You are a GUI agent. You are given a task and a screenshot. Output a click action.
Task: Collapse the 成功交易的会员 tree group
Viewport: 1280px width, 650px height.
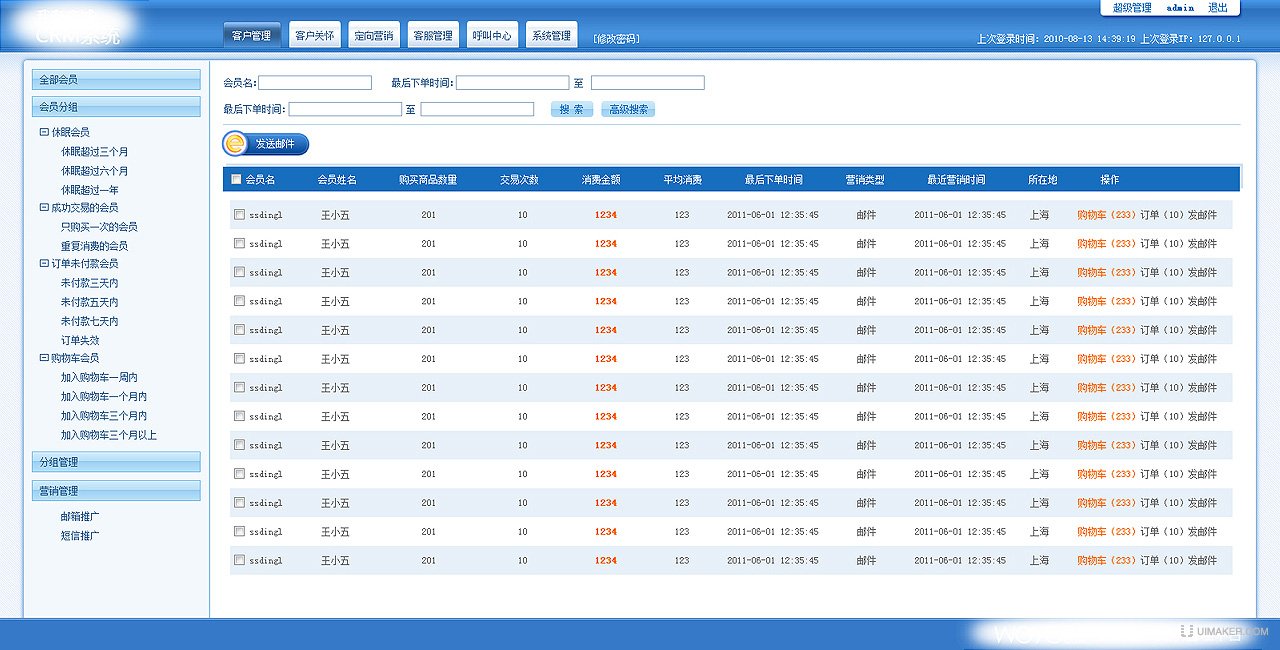coord(44,208)
